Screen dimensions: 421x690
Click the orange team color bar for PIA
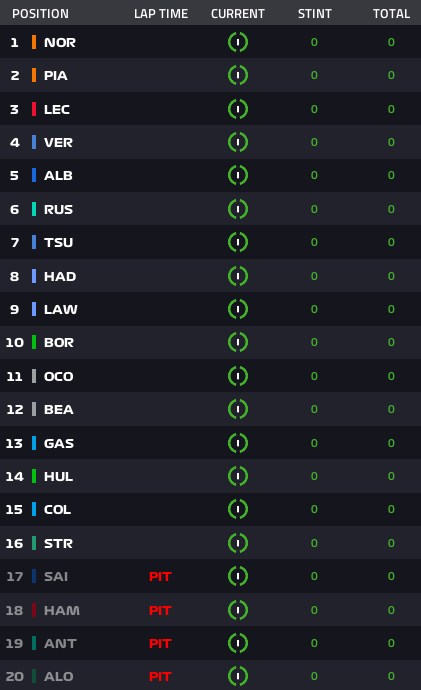coord(34,75)
